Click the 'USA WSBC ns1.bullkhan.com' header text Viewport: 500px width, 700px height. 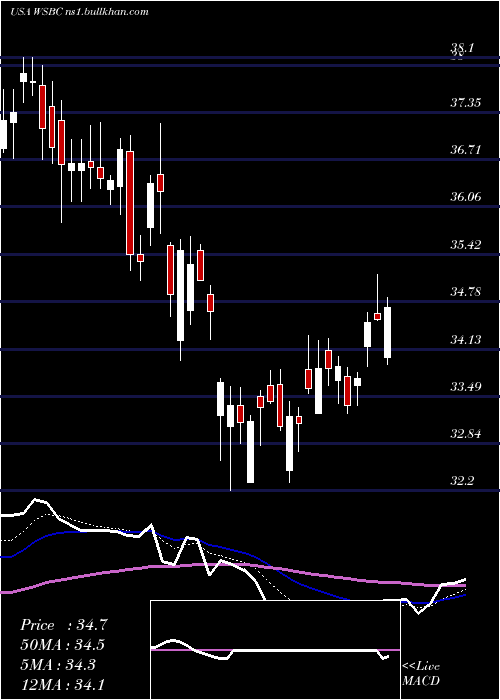tap(79, 12)
